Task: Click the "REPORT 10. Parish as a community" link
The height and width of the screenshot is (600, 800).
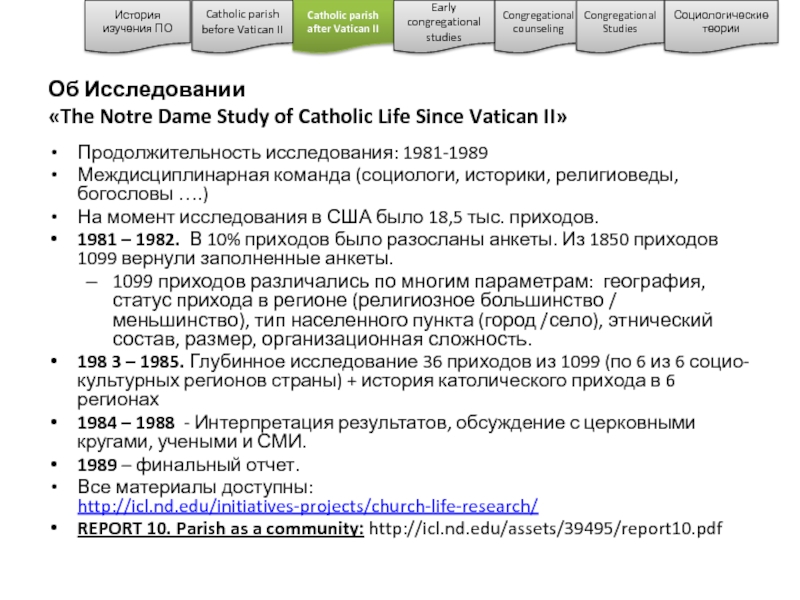Action: pyautogui.click(x=221, y=528)
